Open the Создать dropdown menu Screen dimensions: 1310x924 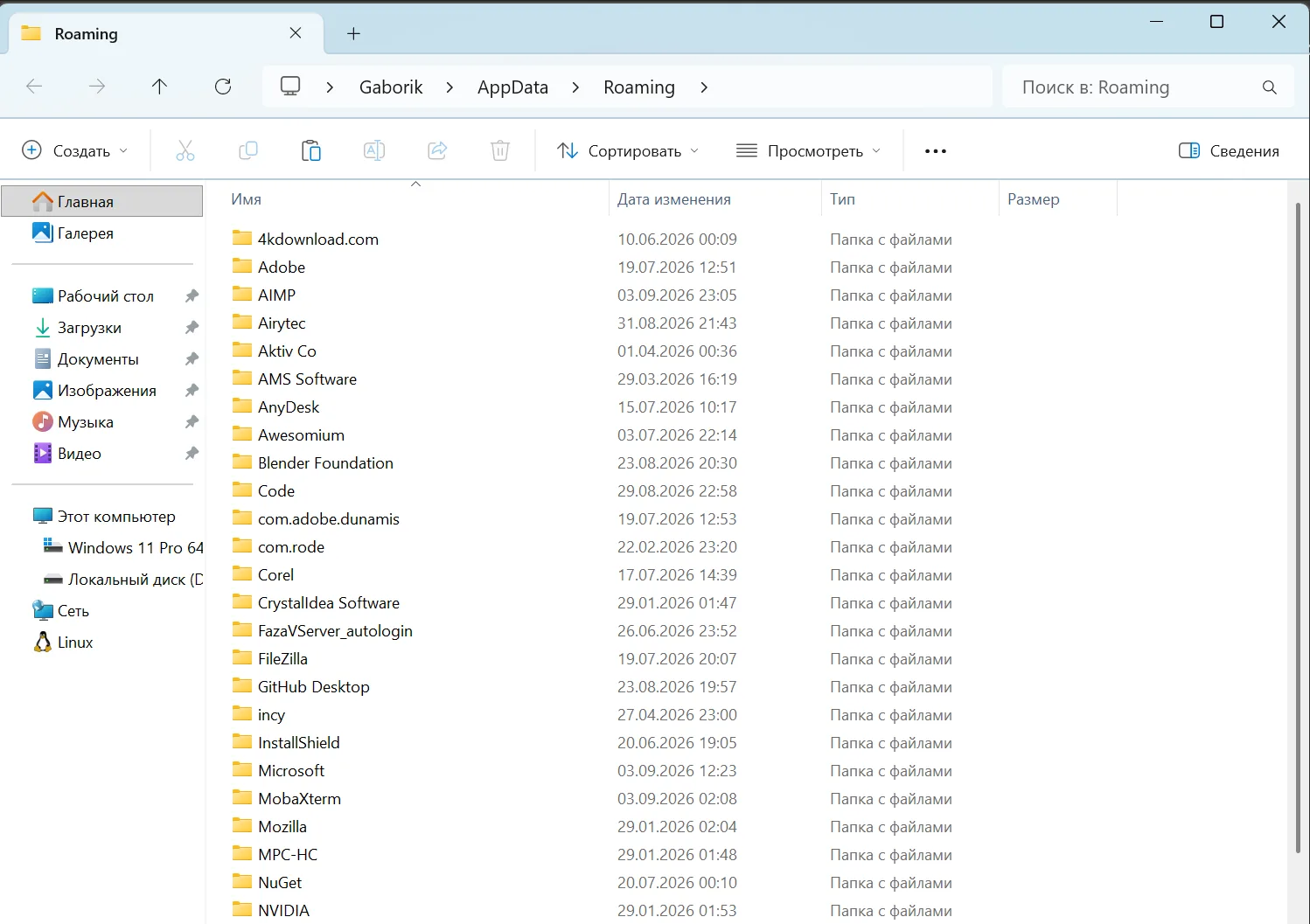click(x=75, y=150)
